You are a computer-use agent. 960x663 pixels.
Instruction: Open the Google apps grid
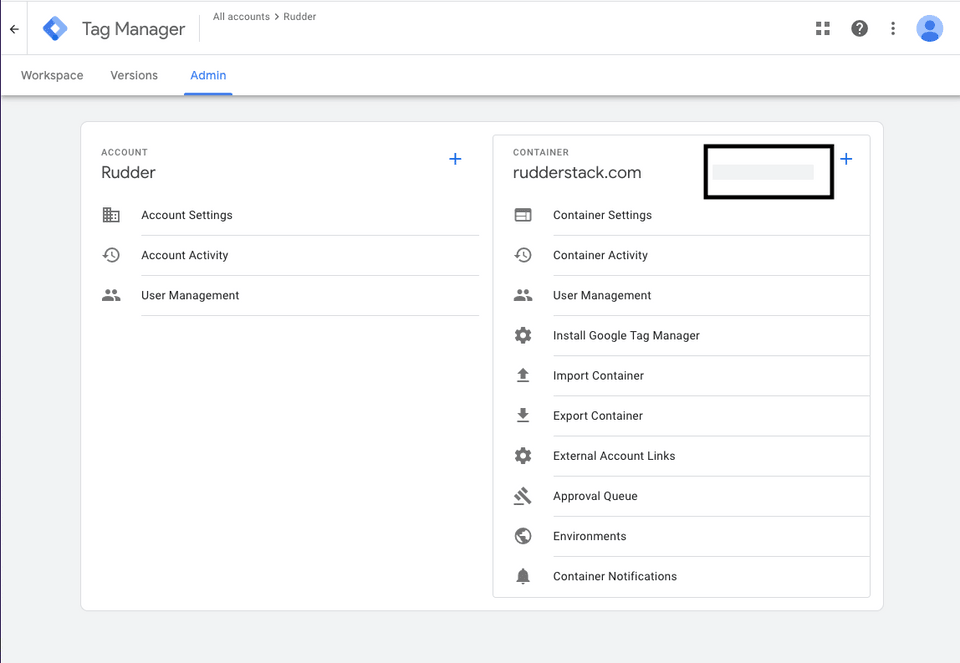point(823,28)
